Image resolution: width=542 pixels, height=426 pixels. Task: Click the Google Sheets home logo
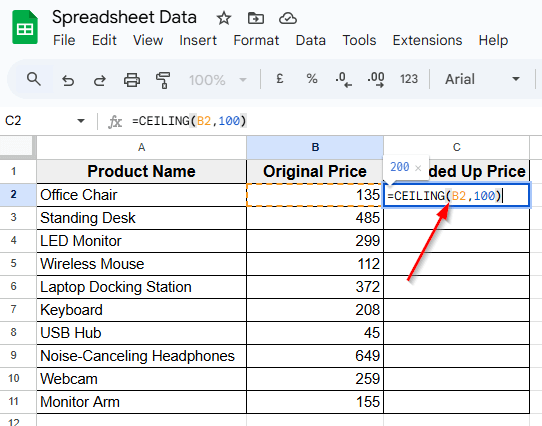click(x=25, y=27)
